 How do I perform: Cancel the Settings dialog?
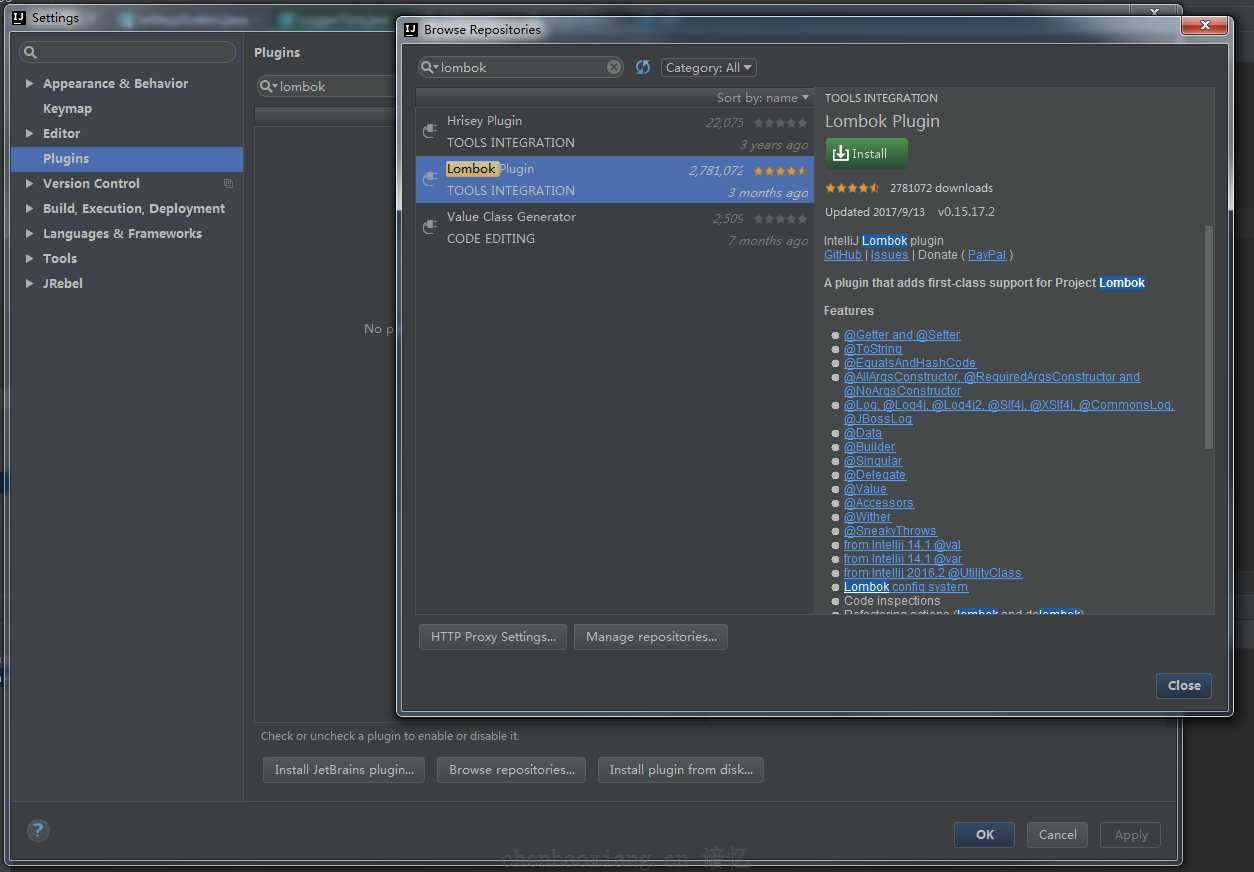pyautogui.click(x=1057, y=835)
